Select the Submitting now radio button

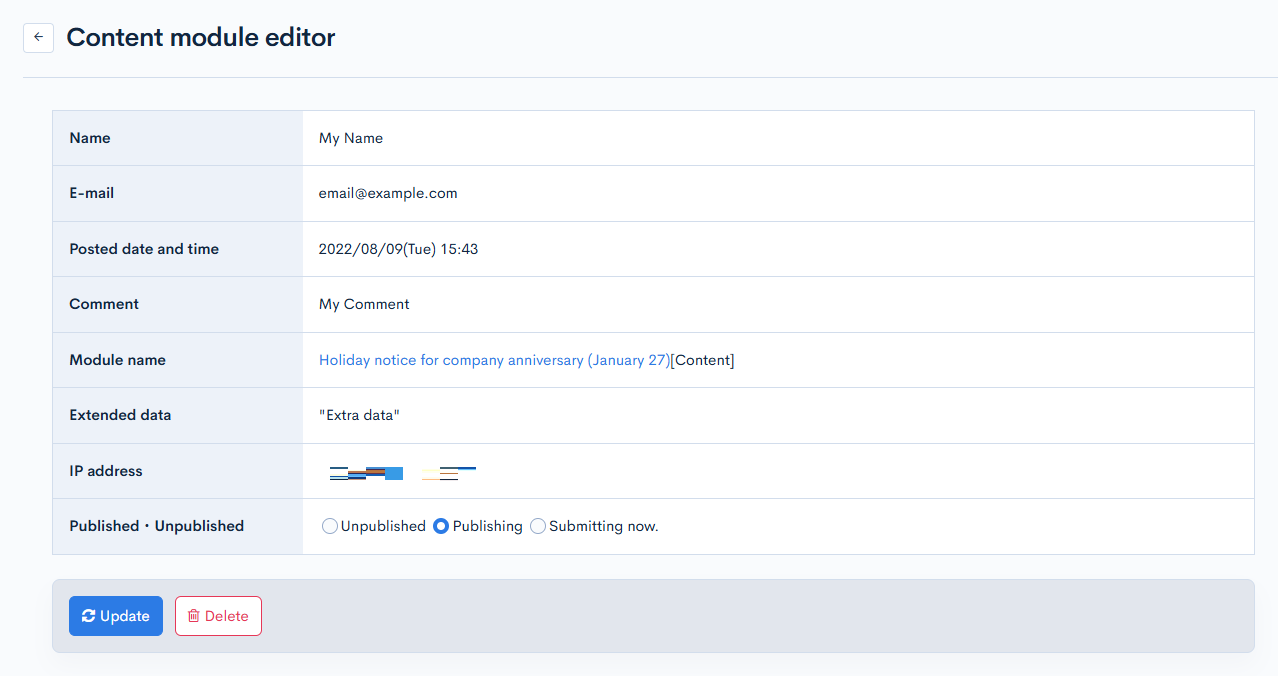tap(538, 525)
